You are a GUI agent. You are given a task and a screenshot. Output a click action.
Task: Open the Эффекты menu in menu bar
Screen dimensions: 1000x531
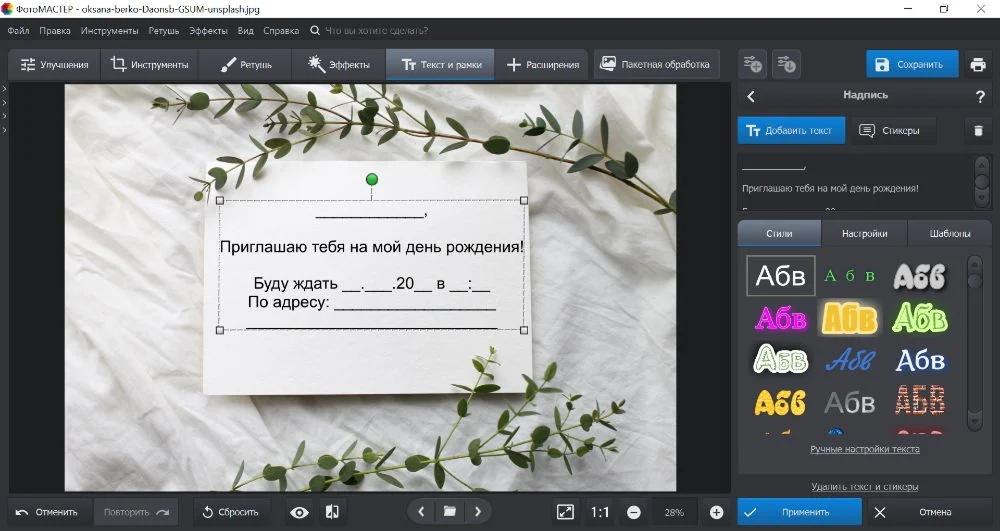(x=208, y=31)
